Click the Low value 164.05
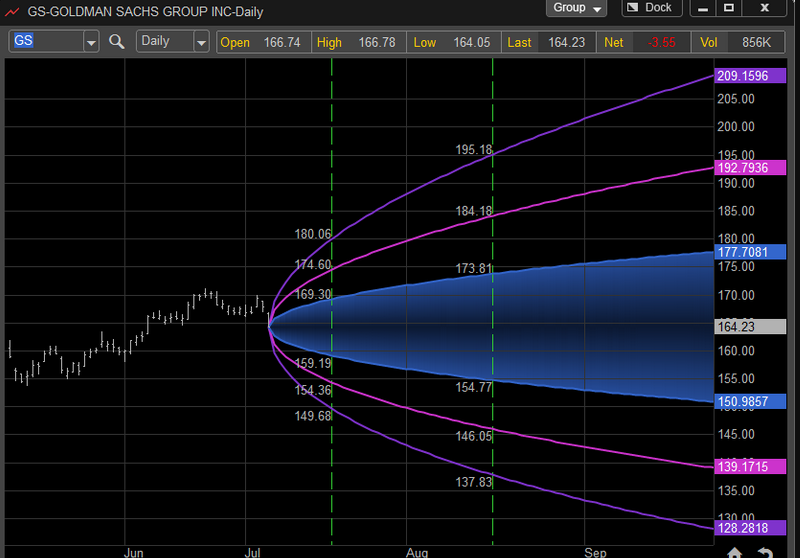 471,42
